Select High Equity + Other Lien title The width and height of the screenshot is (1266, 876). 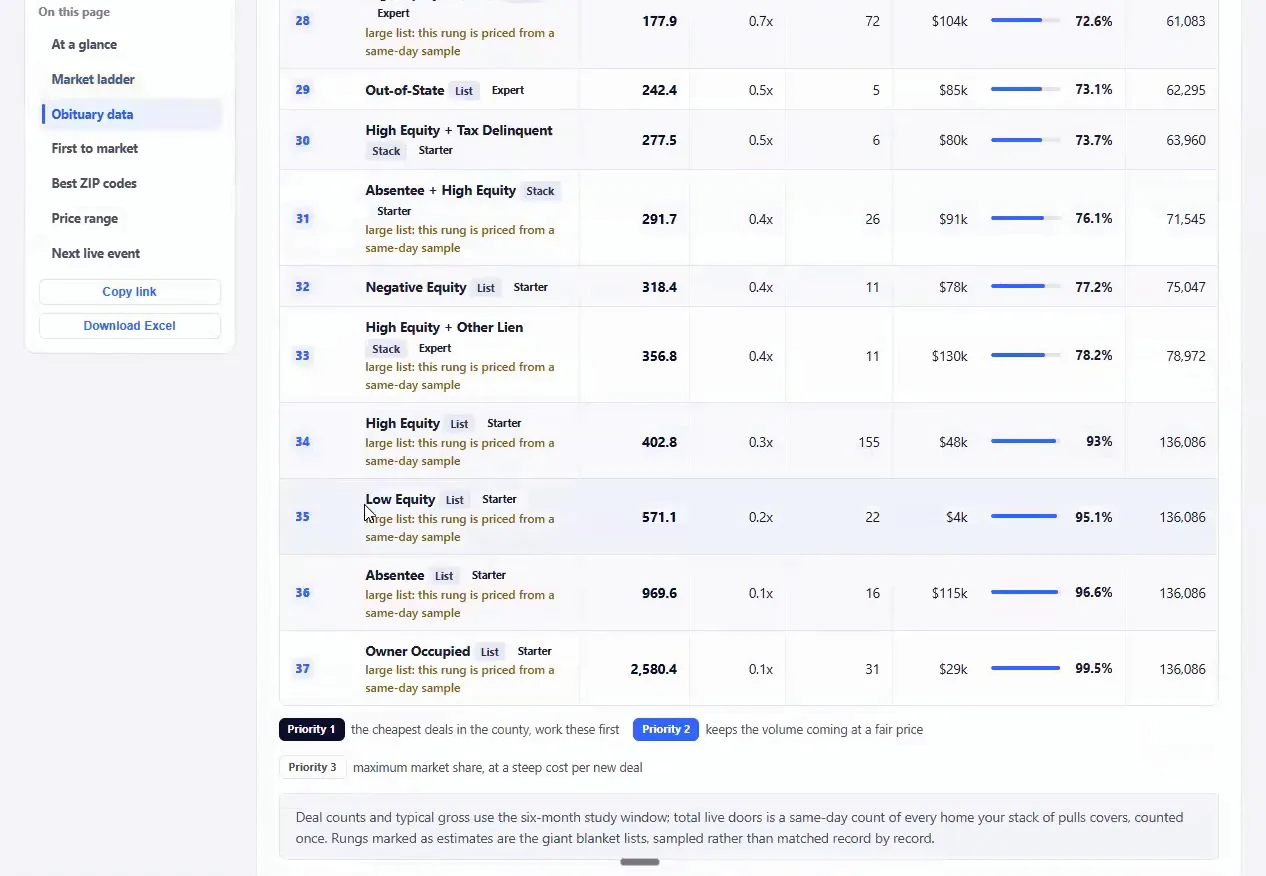coord(444,328)
